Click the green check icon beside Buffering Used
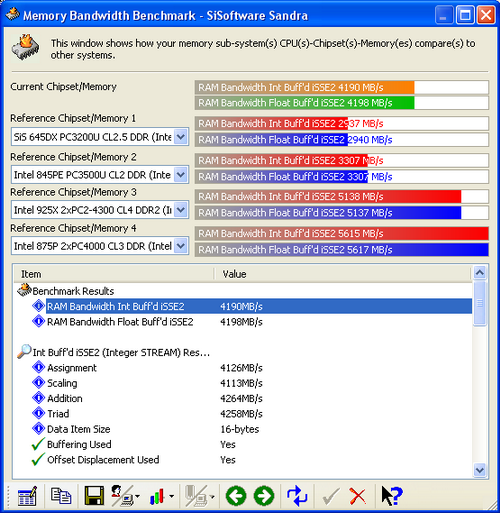The height and width of the screenshot is (513, 500). point(38,444)
